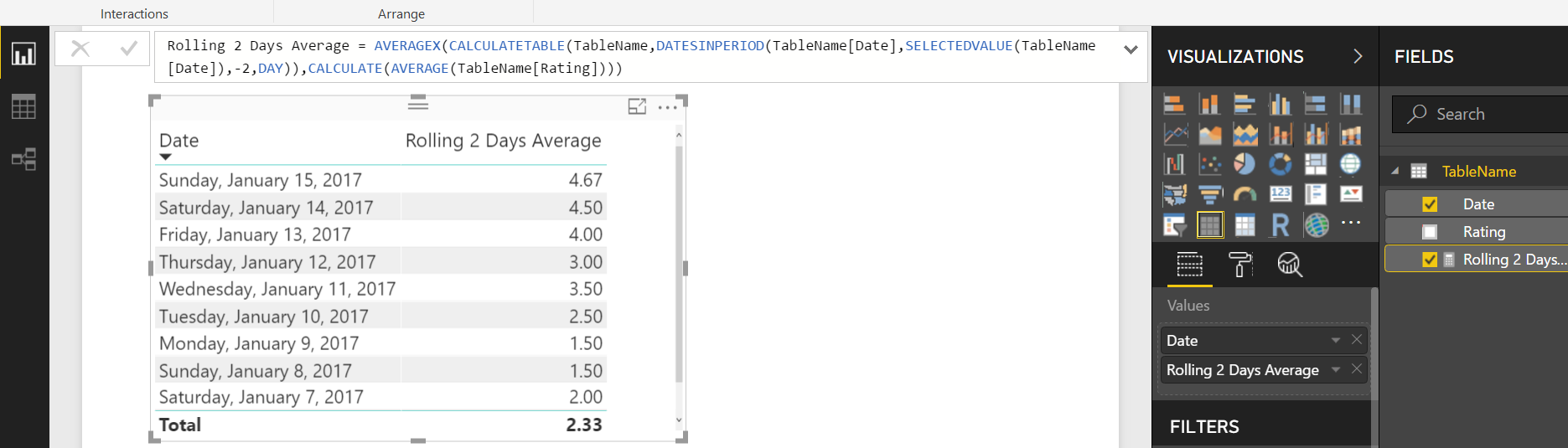Expand the formula bar chevron
1568x448 pixels.
[1131, 49]
